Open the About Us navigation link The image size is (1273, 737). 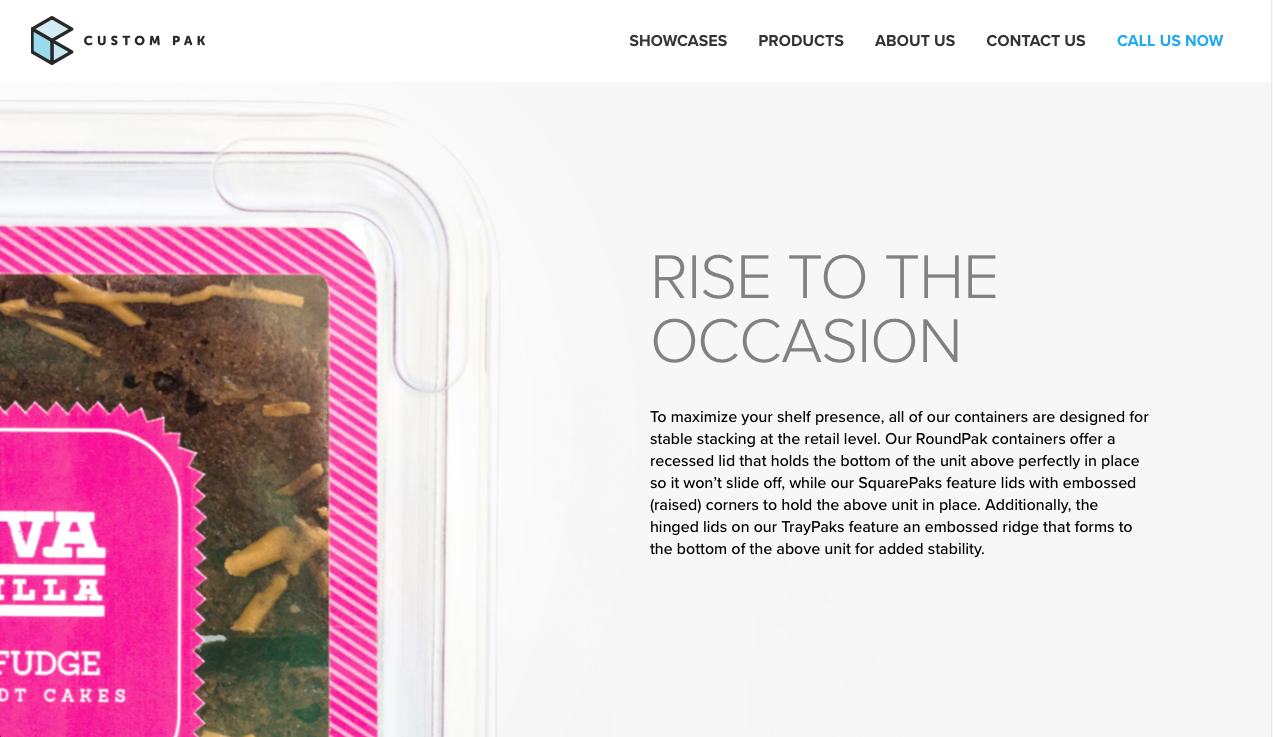point(915,41)
